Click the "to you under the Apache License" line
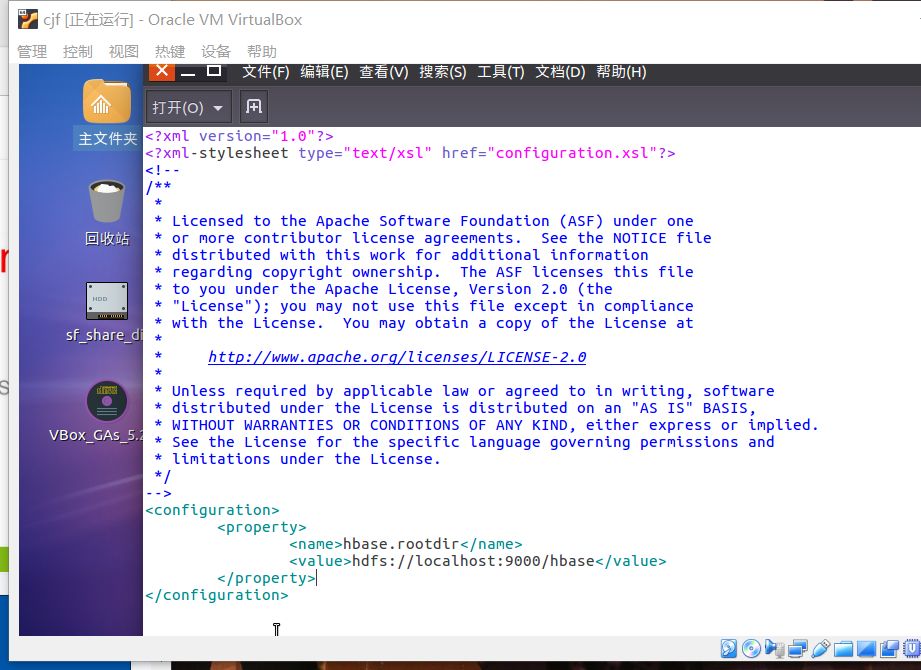This screenshot has height=670, width=921. point(383,289)
